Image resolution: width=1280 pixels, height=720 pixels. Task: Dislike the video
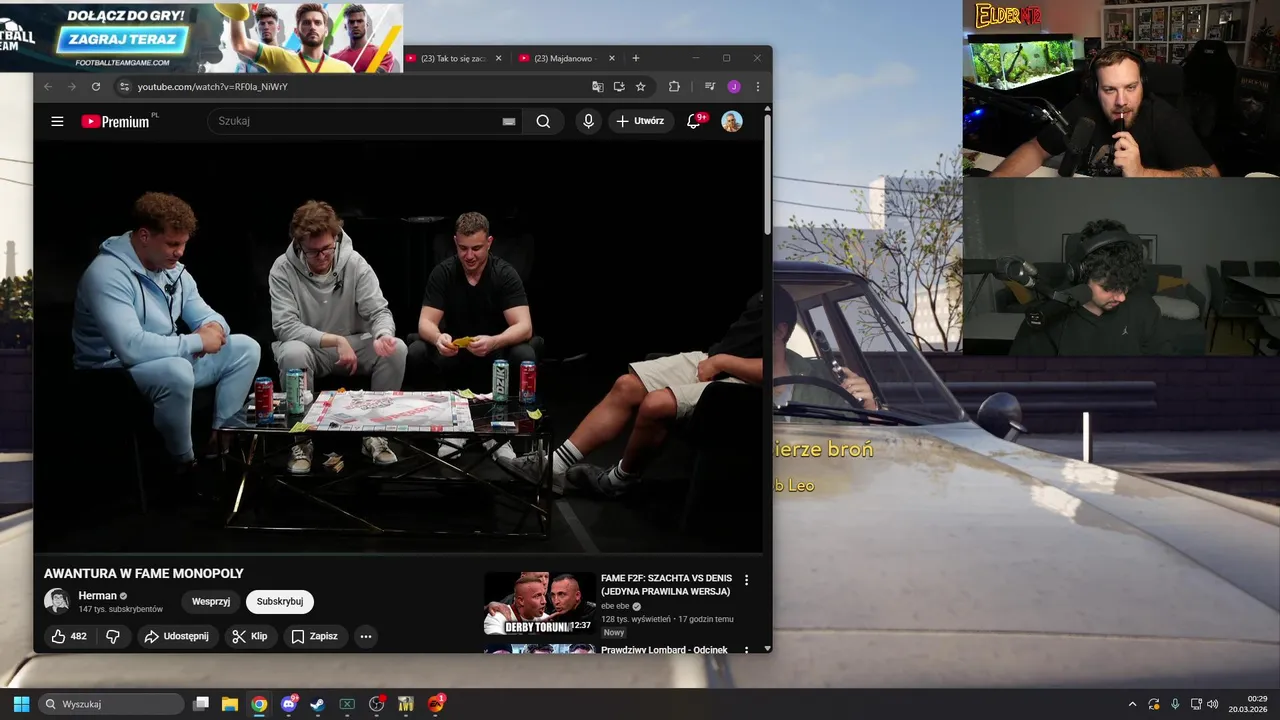tap(113, 636)
